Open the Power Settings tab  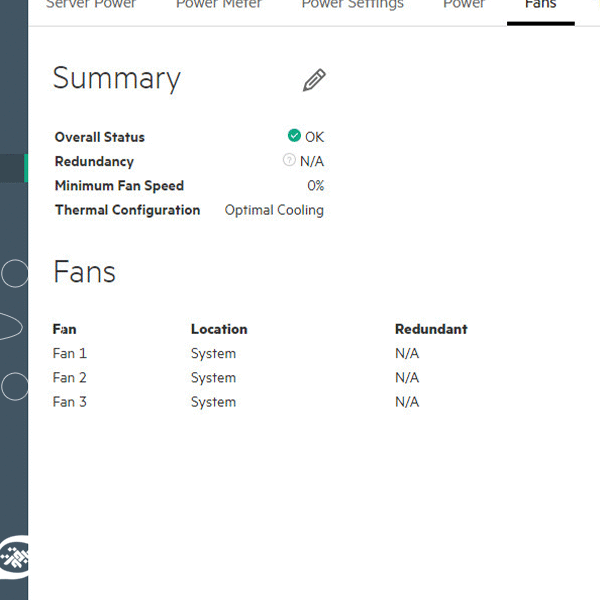click(x=353, y=5)
